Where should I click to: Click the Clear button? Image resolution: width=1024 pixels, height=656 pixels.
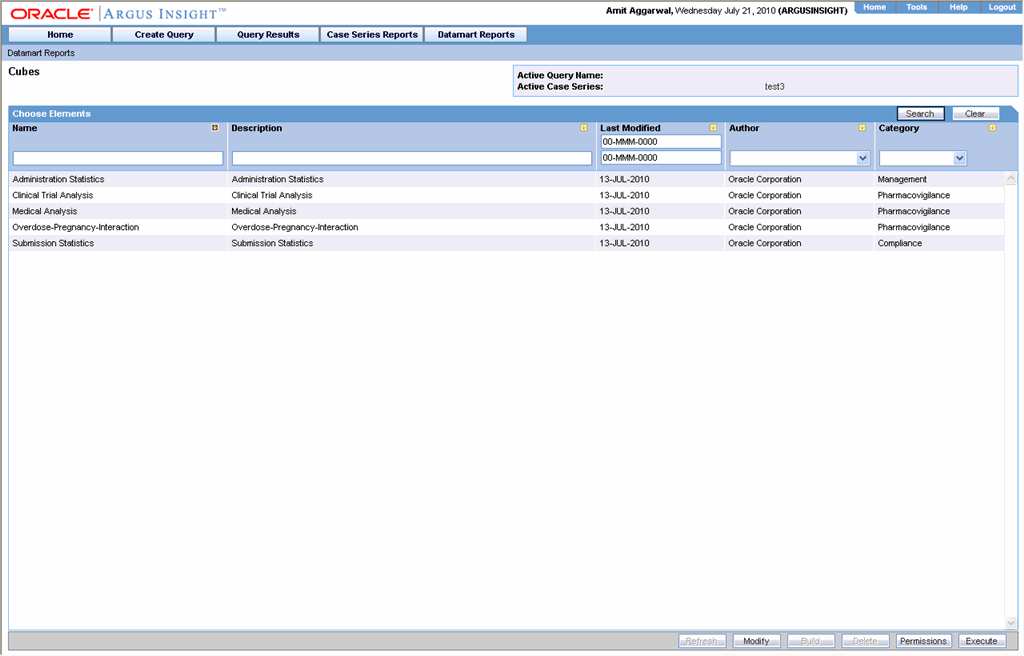click(975, 114)
